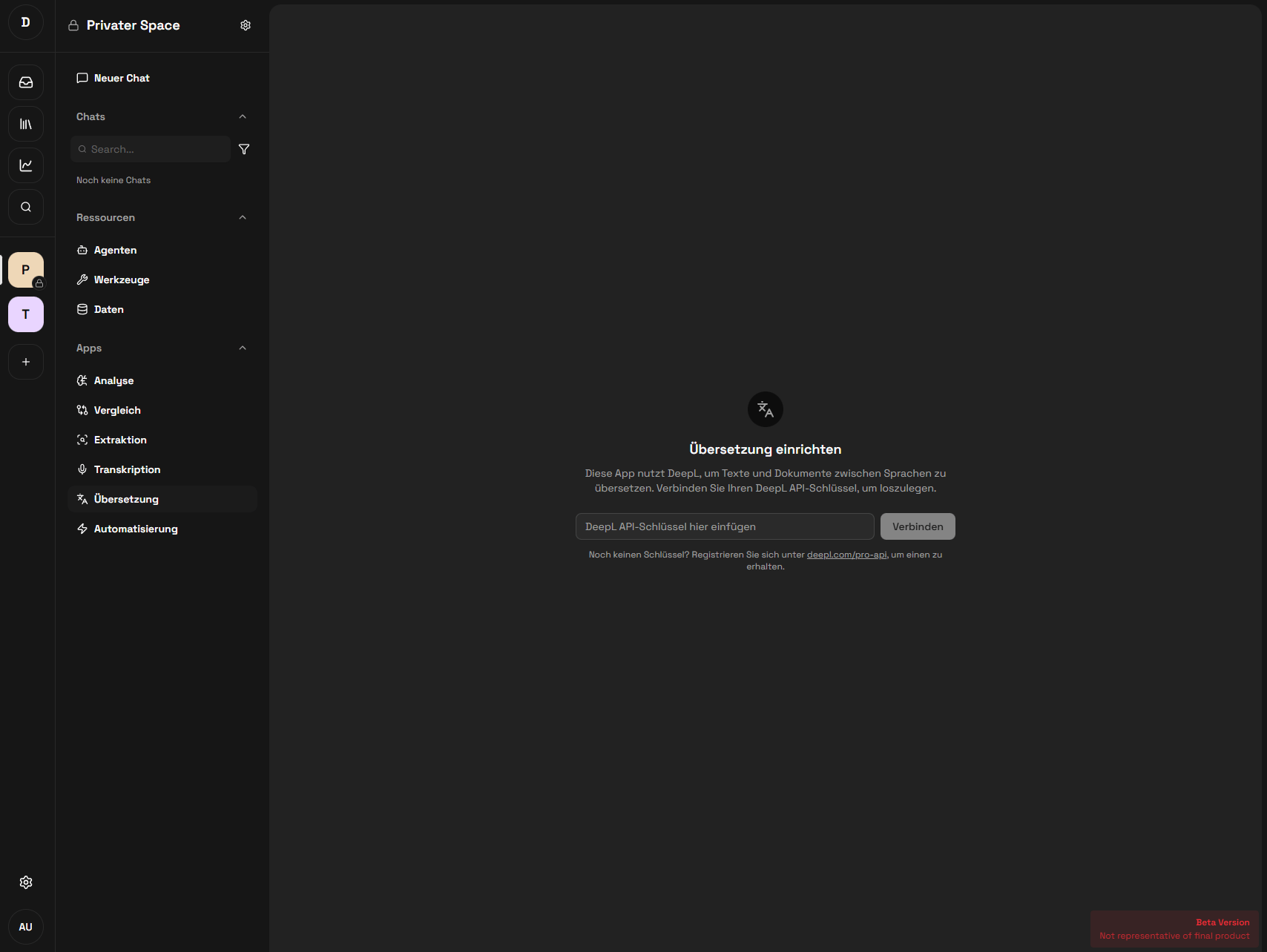Open the Transkription app

(162, 469)
